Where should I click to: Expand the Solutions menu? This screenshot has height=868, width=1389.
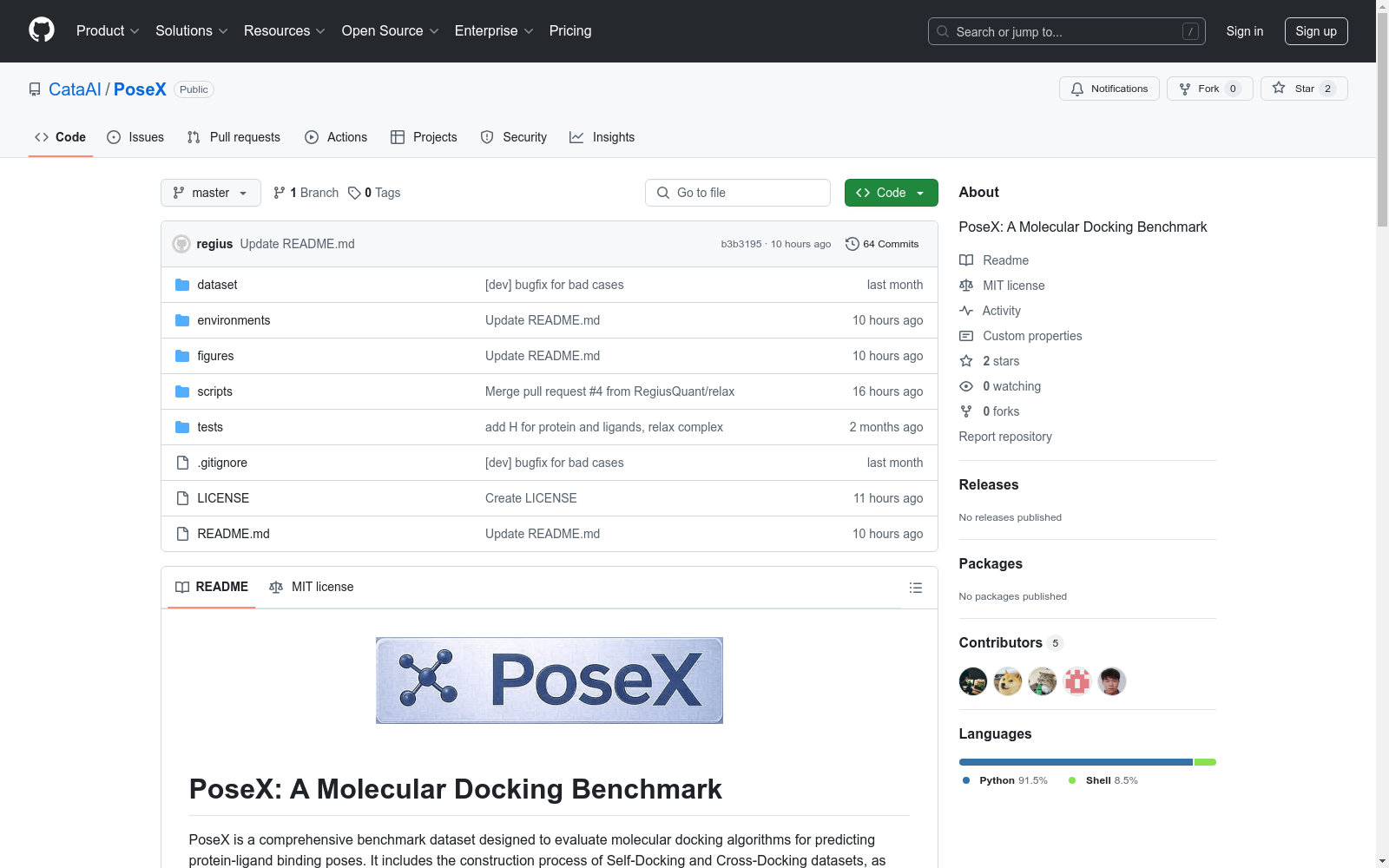[x=192, y=30]
